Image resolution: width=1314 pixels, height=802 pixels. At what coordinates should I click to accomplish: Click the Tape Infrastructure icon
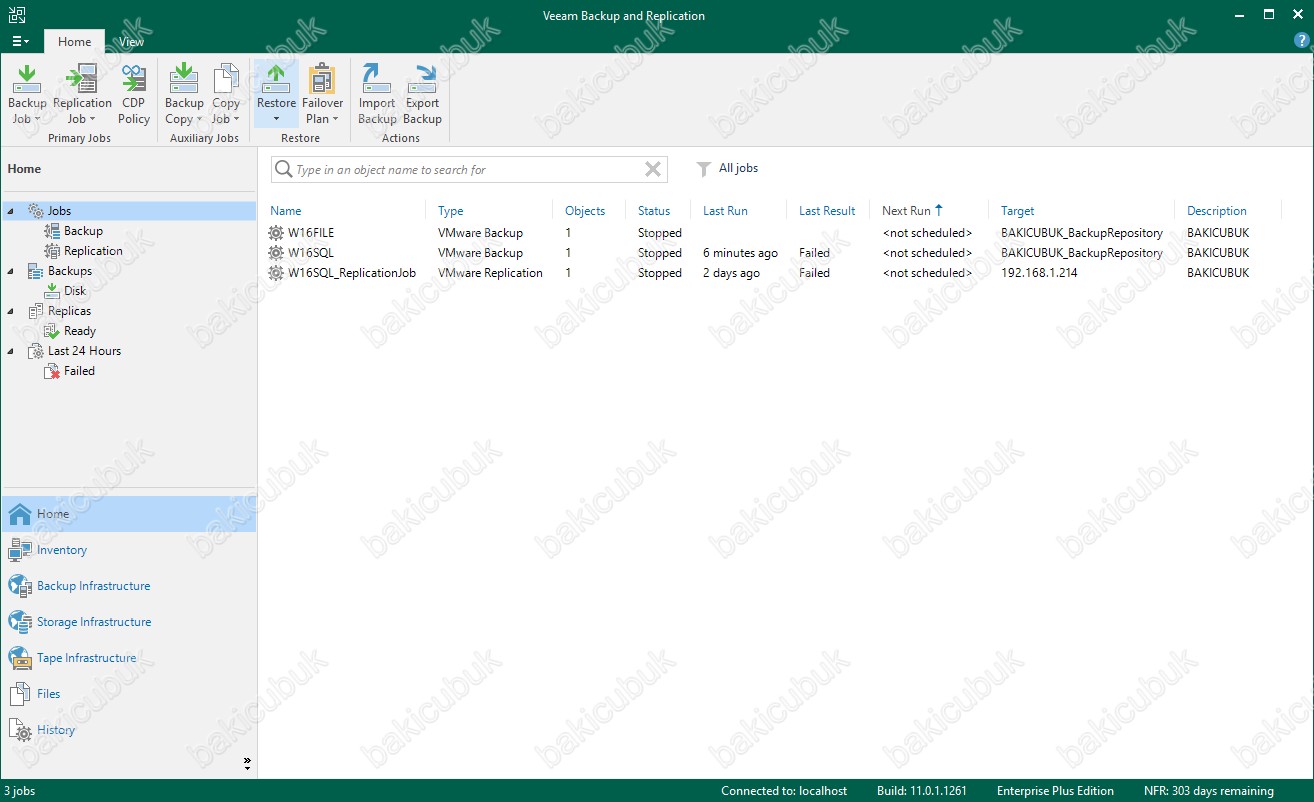tap(20, 658)
